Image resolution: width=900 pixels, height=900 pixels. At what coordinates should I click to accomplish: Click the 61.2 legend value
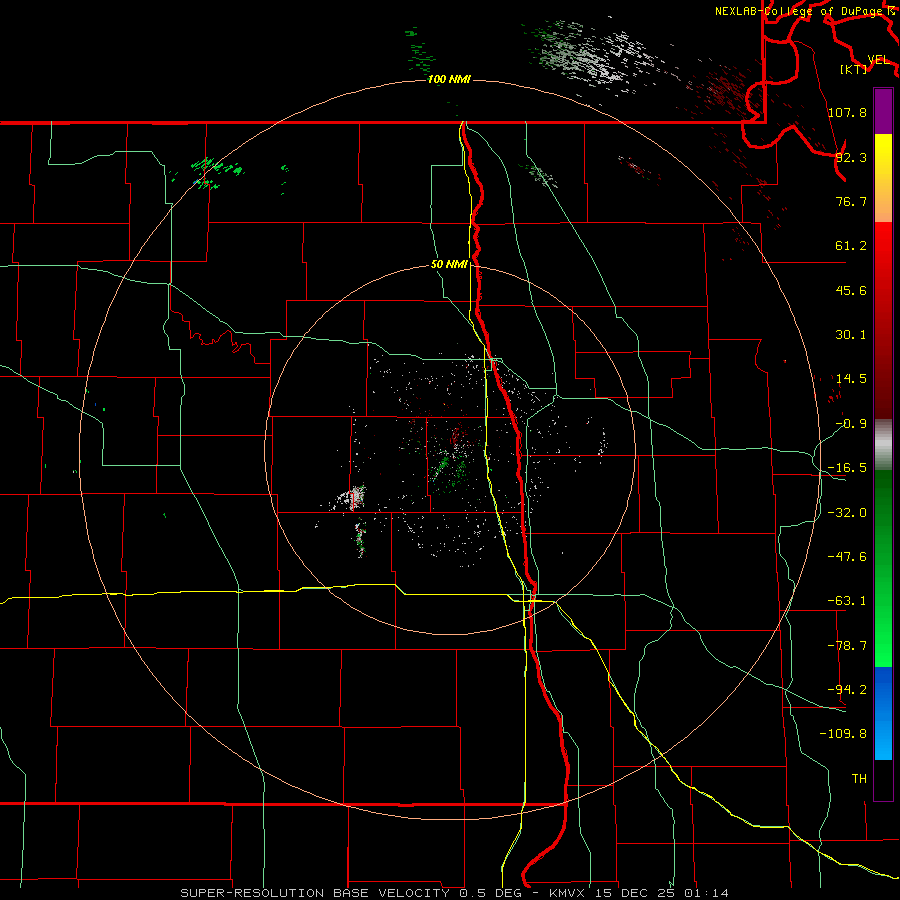(x=851, y=246)
